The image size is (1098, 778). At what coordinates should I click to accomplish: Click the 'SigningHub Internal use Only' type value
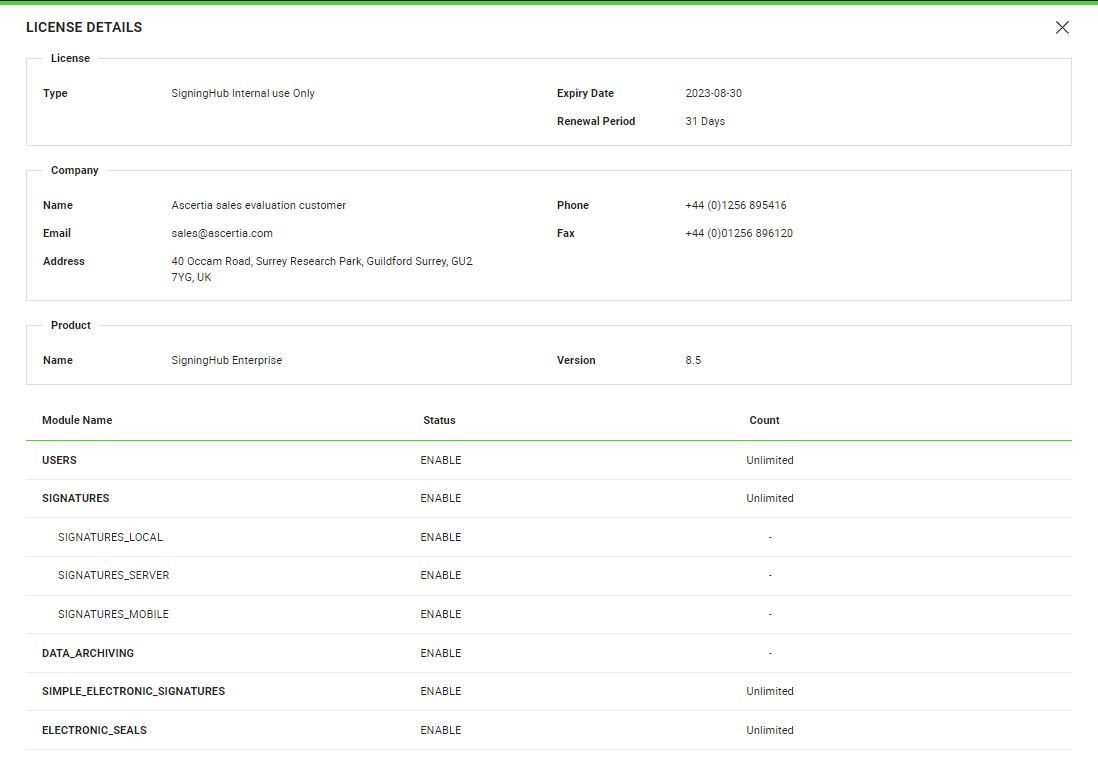[x=243, y=93]
